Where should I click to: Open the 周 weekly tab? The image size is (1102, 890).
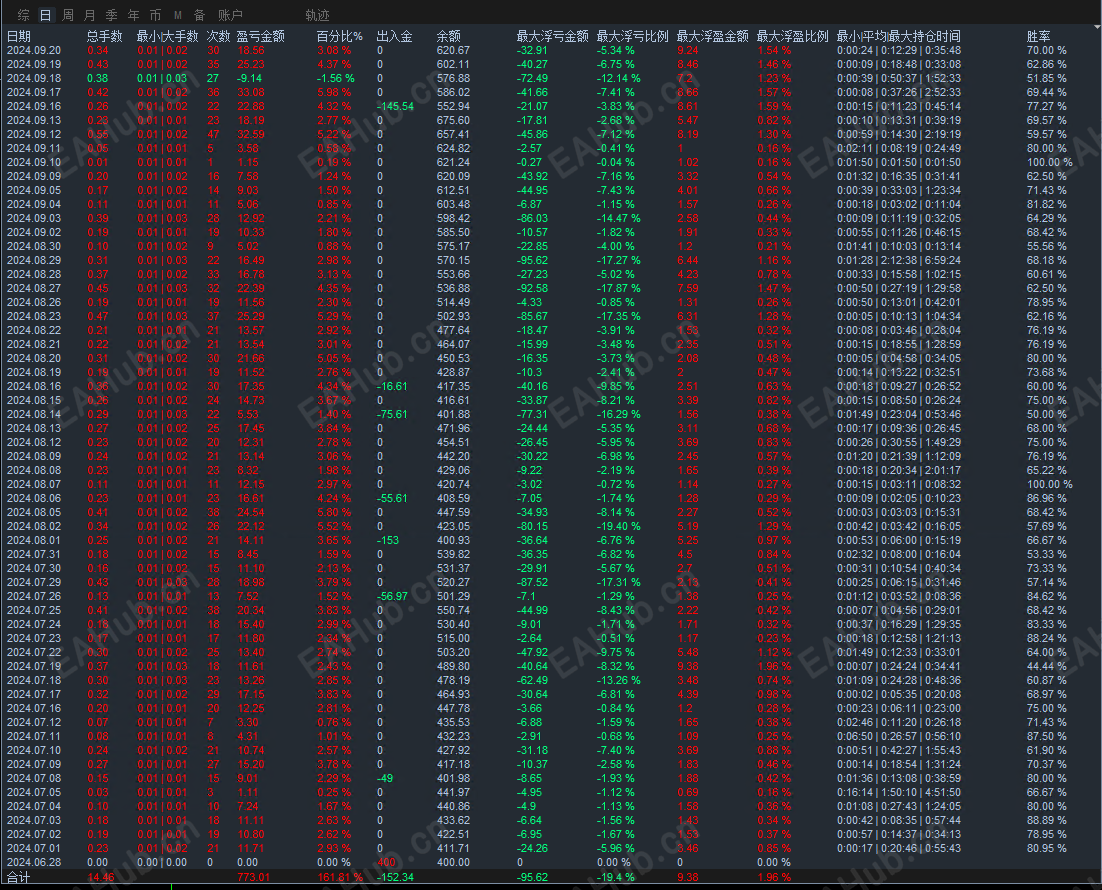pyautogui.click(x=67, y=15)
